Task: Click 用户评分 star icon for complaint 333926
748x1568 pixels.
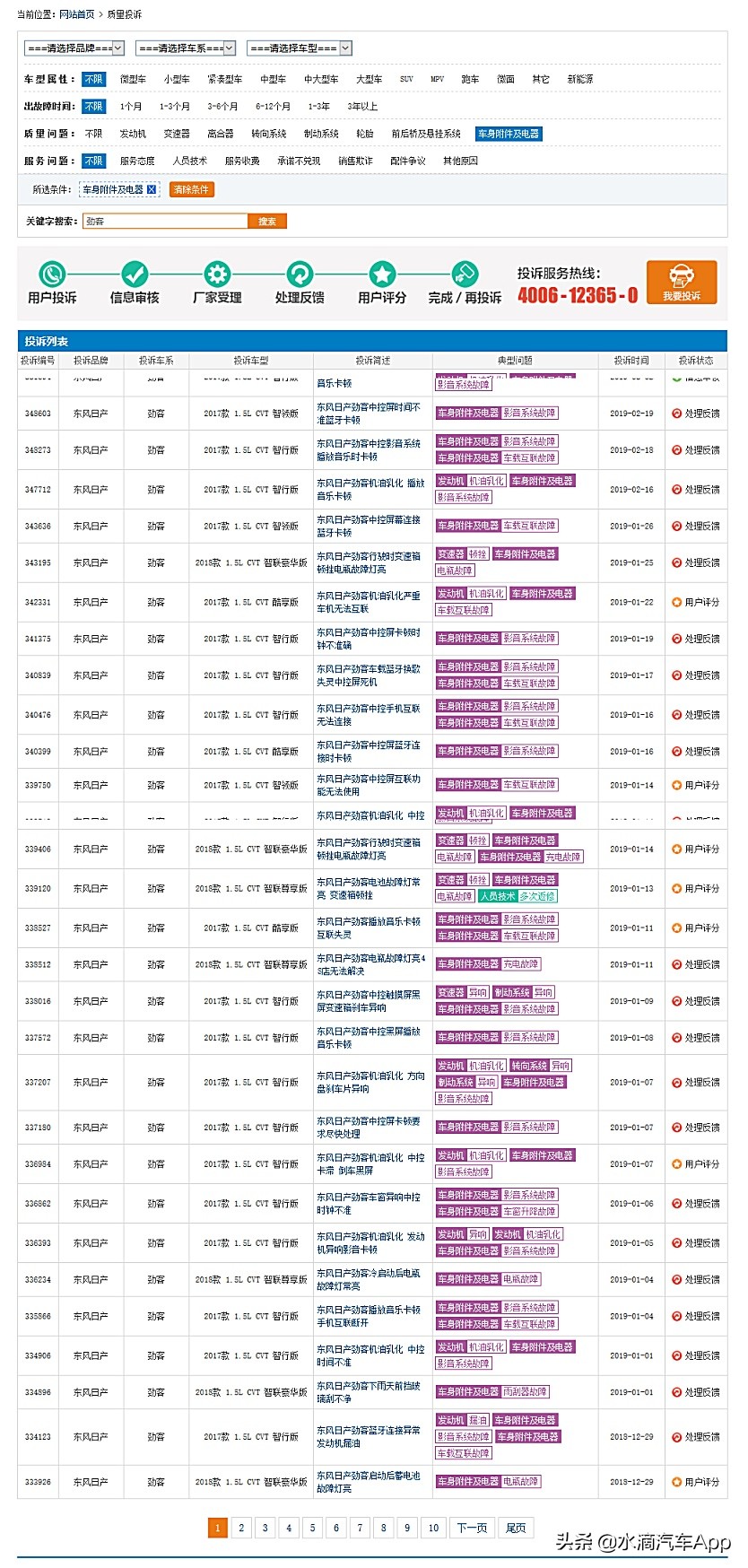Action: 677,1482
